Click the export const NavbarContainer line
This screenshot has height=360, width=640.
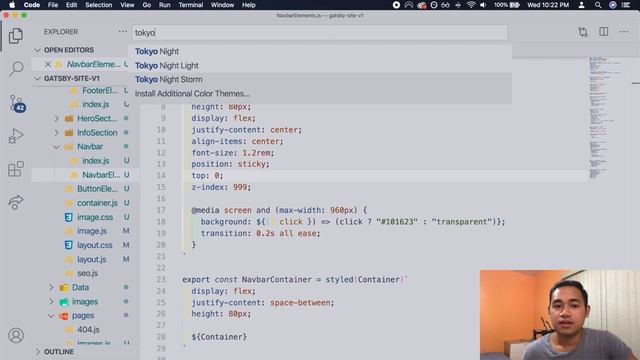click(295, 280)
